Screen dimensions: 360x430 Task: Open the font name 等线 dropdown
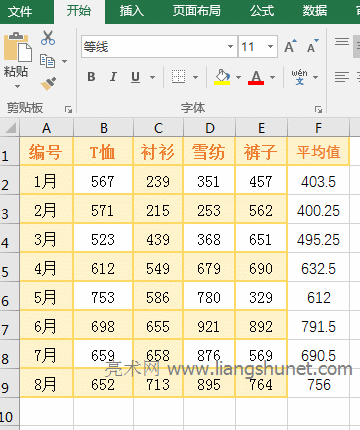point(230,46)
